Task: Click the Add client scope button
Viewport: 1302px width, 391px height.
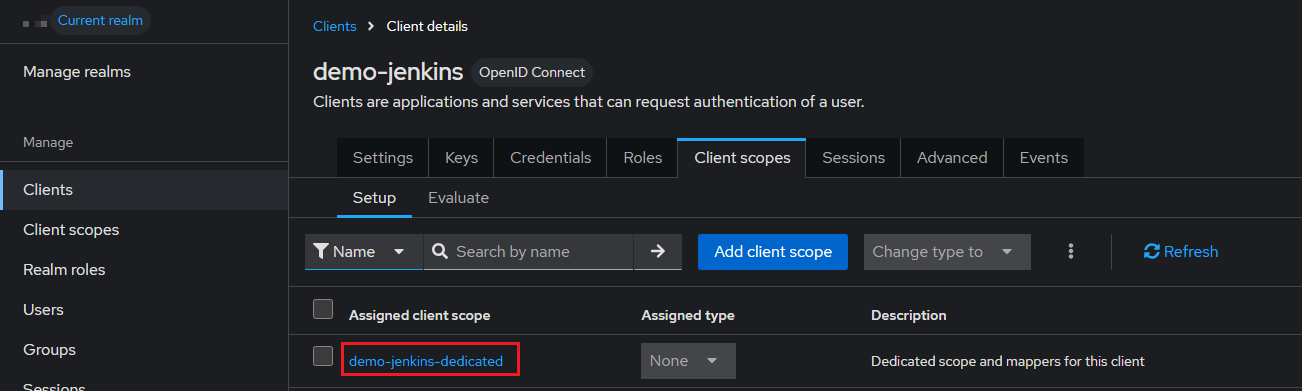Action: 773,252
